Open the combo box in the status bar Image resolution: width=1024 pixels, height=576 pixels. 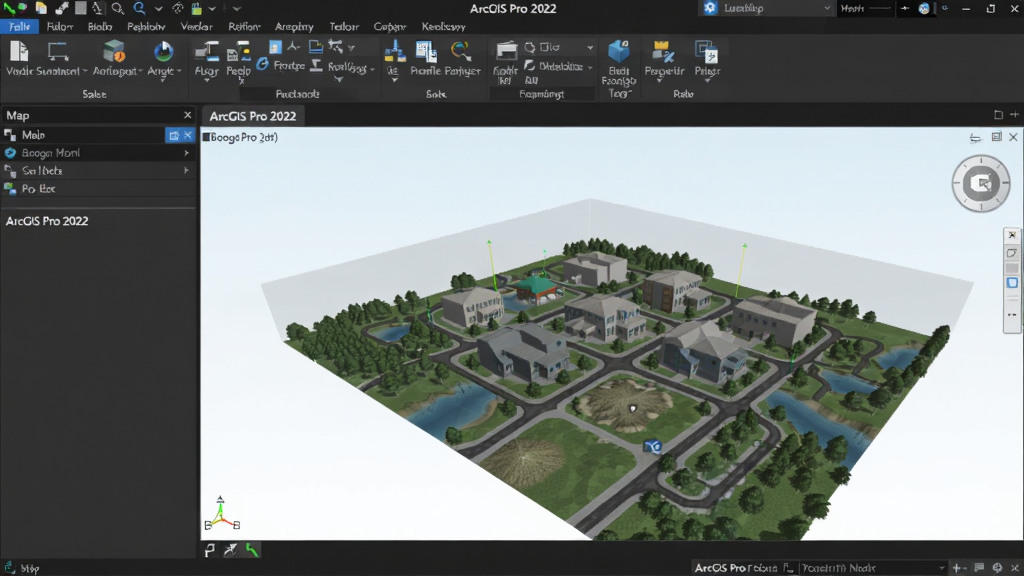[x=872, y=568]
